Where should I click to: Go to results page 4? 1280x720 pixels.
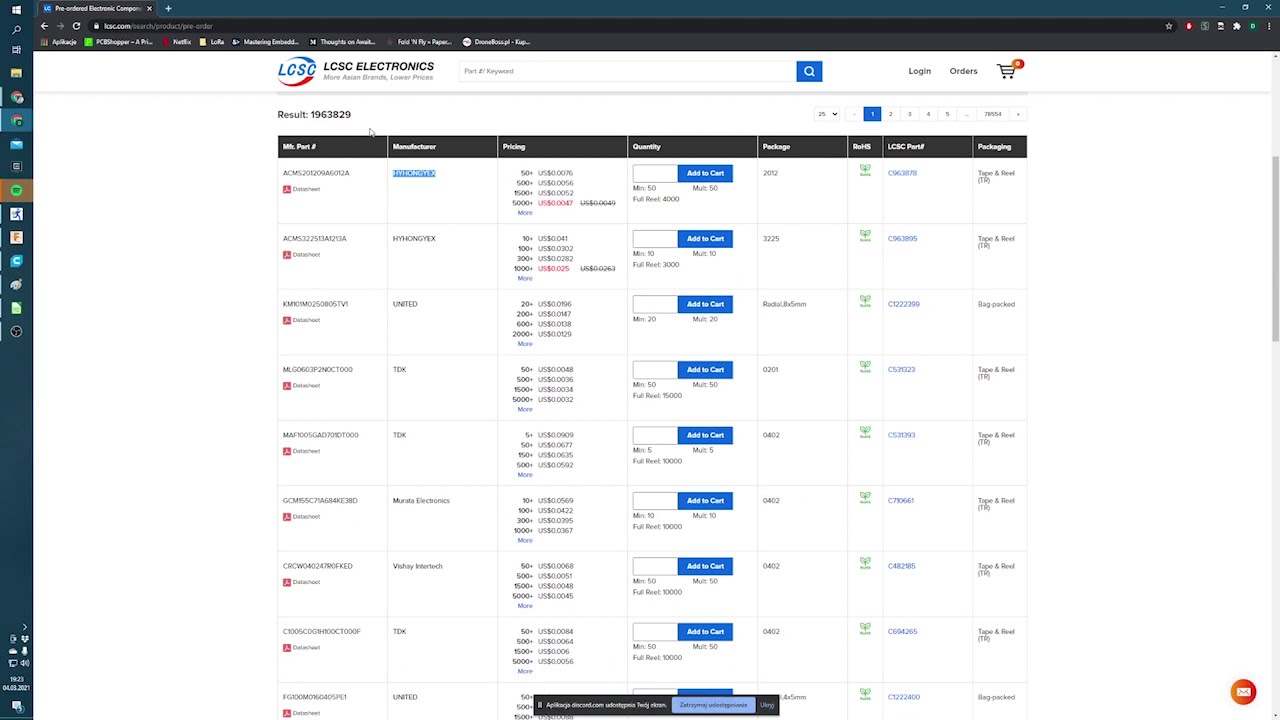click(x=928, y=114)
